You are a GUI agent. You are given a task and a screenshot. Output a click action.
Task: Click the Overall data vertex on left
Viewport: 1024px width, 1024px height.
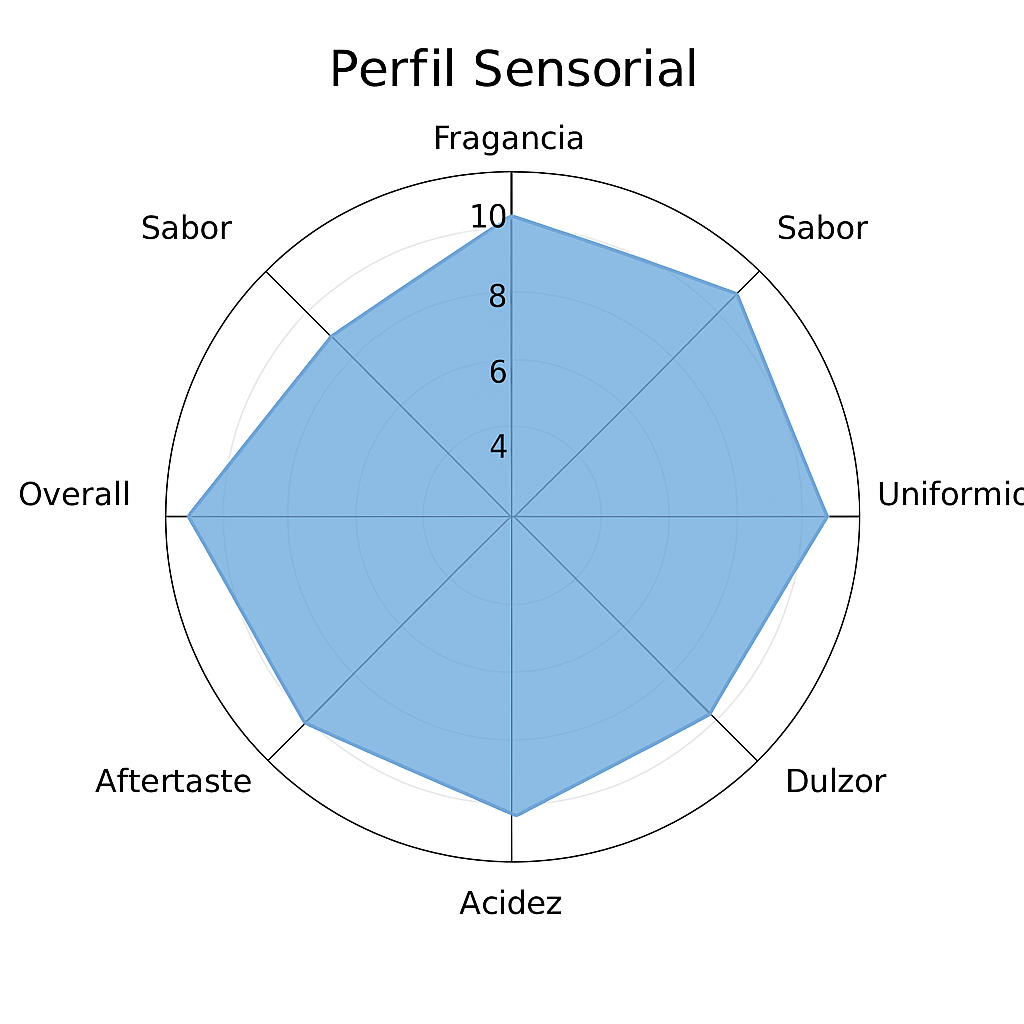[188, 516]
